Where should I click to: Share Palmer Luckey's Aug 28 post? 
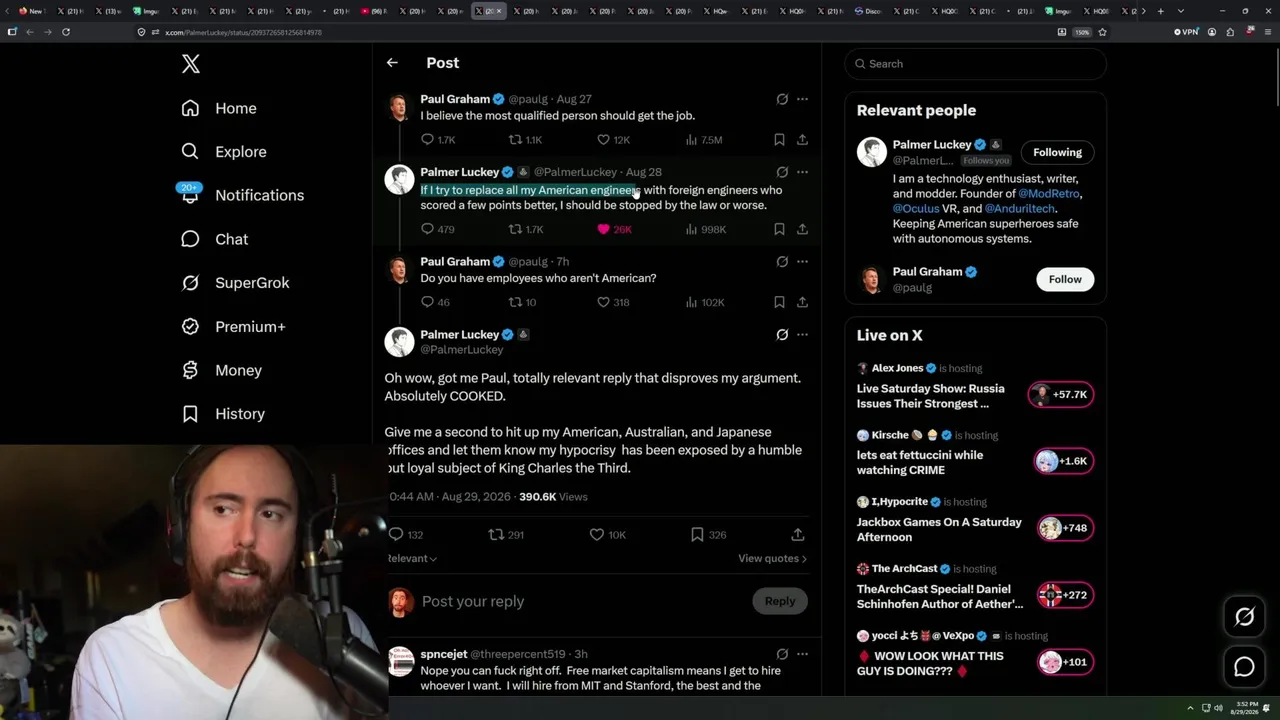[802, 229]
